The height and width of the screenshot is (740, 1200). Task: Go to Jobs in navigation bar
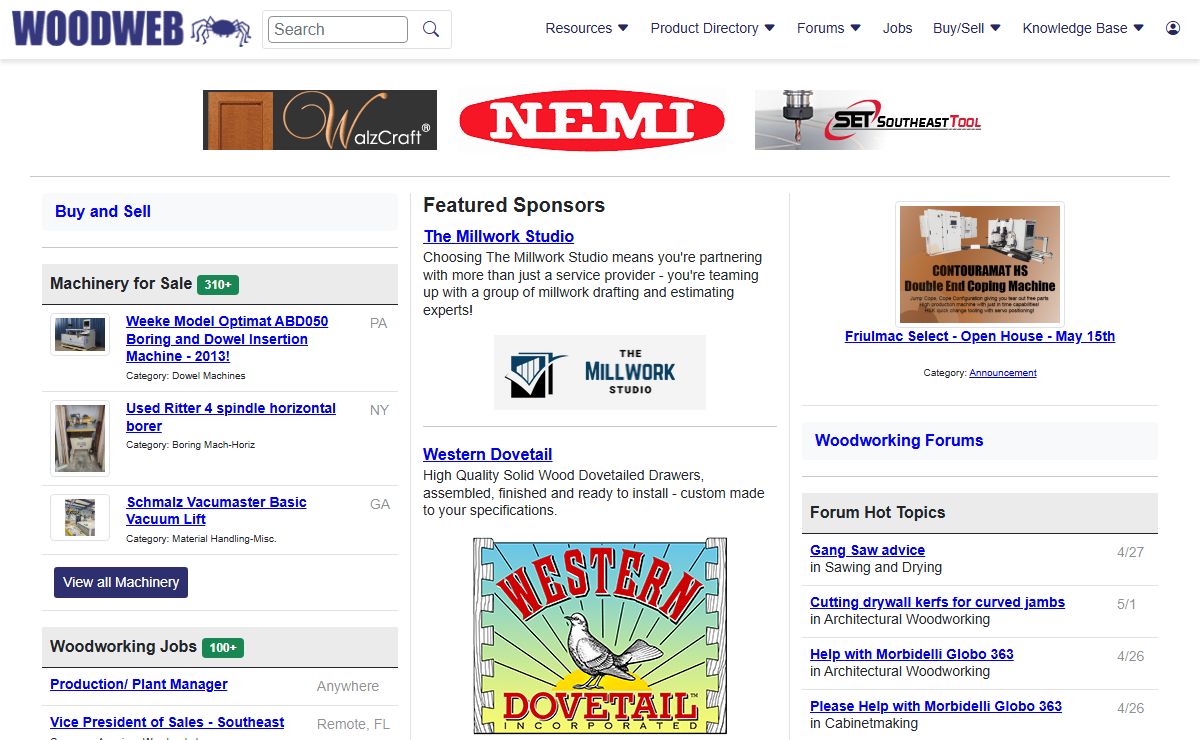pos(897,28)
